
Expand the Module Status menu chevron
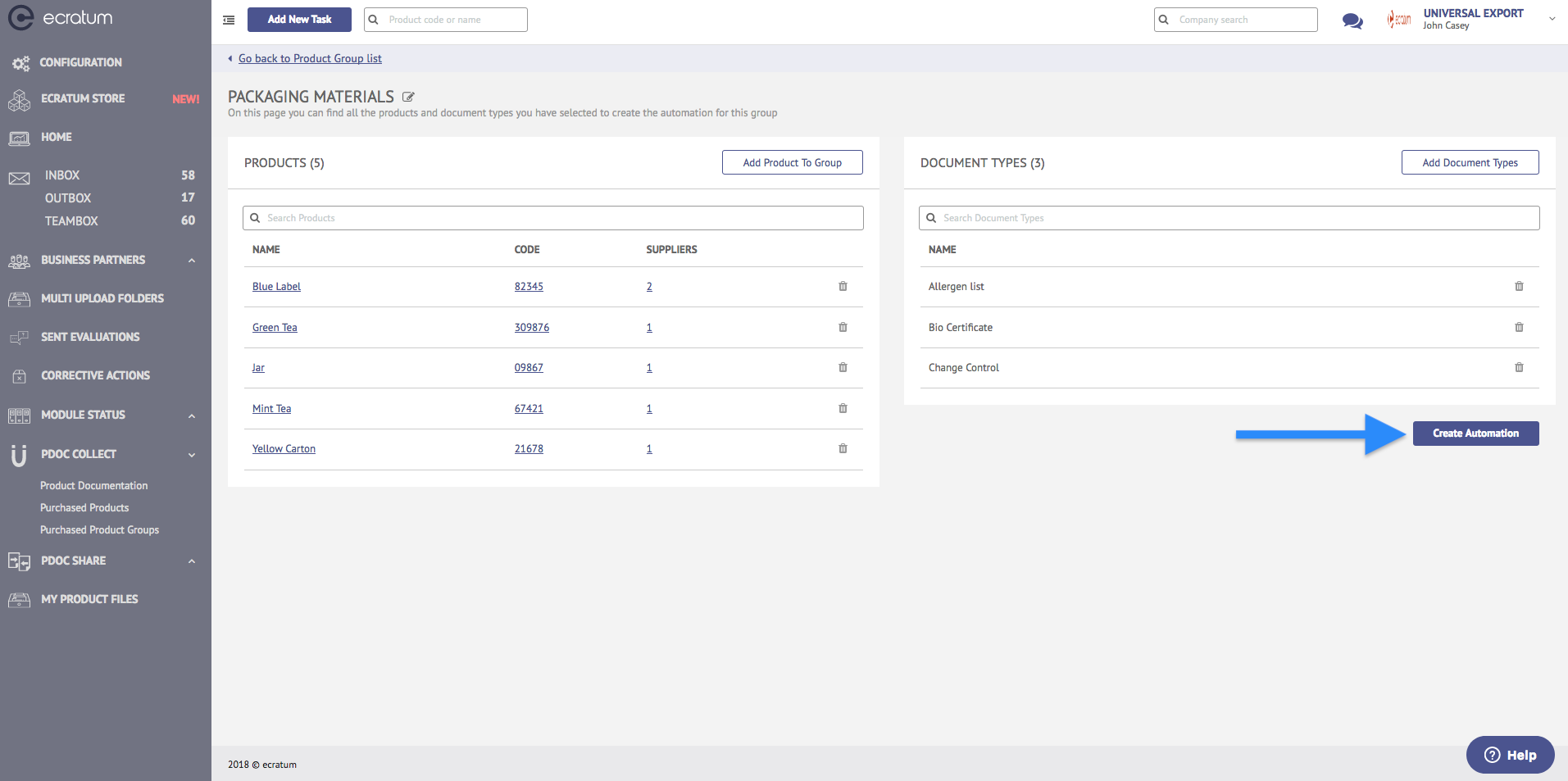192,415
